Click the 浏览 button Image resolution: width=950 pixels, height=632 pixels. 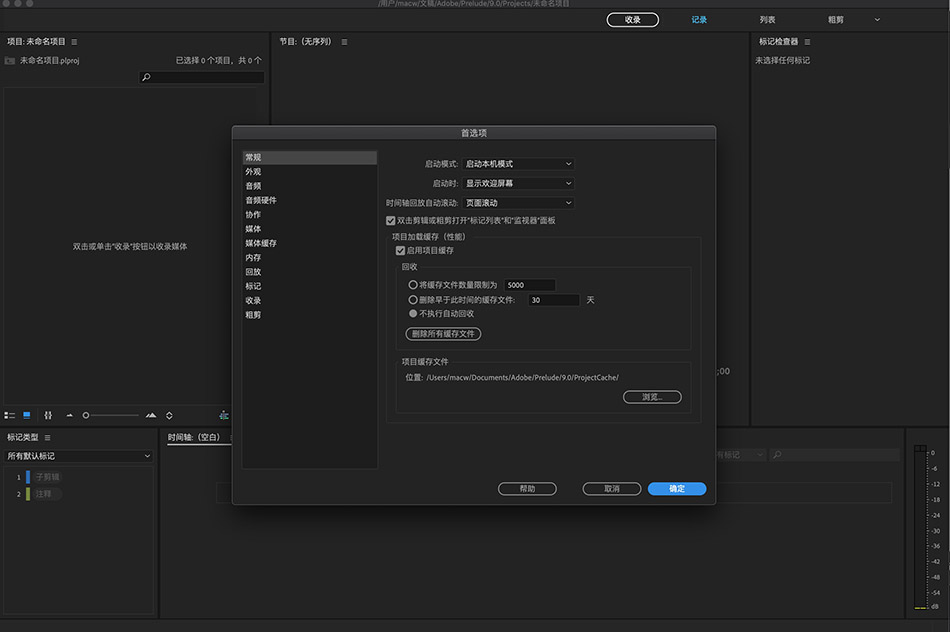click(x=652, y=397)
